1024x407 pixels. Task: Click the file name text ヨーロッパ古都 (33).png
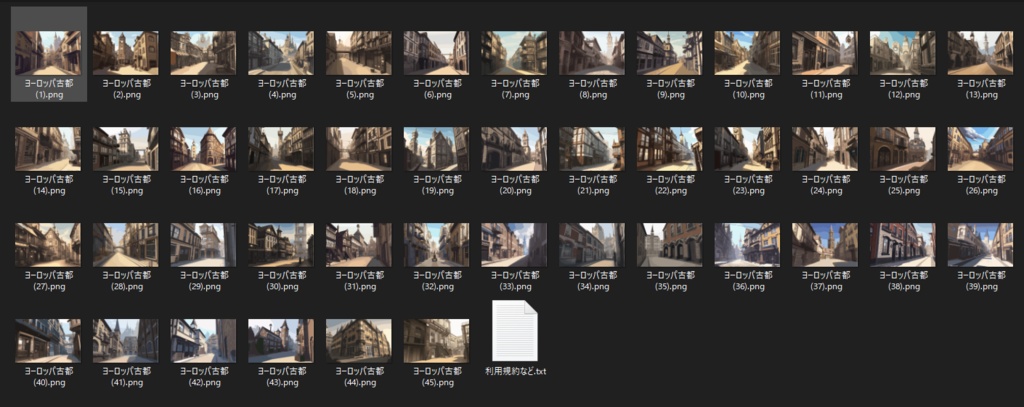515,281
